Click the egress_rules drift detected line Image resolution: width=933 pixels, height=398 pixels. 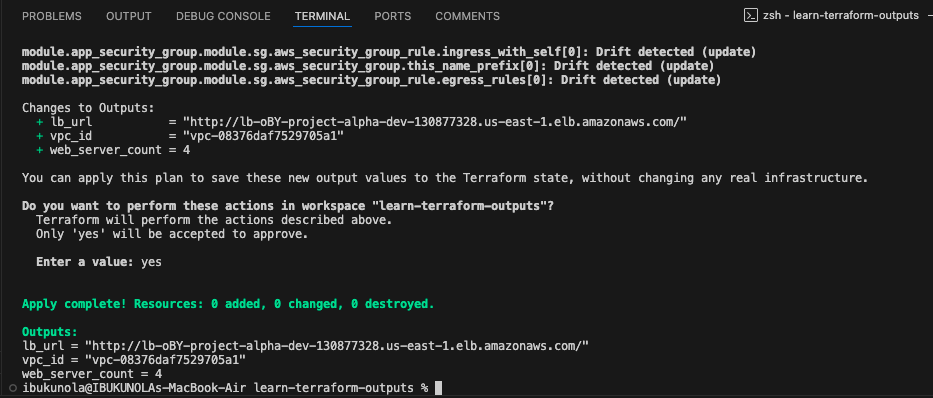pos(371,80)
